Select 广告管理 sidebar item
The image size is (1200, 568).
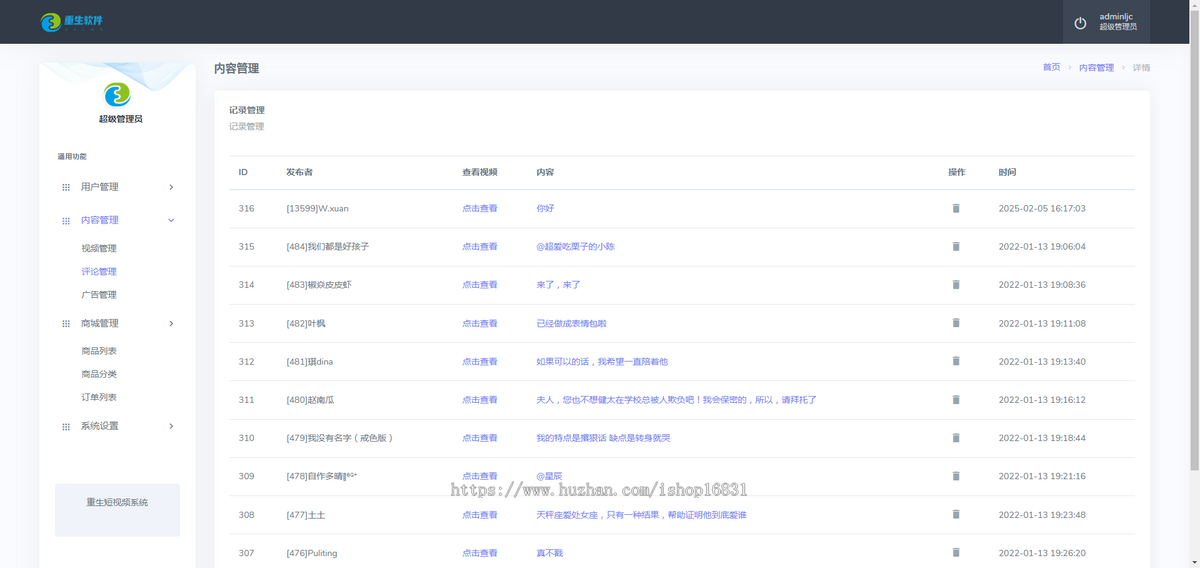[x=99, y=295]
